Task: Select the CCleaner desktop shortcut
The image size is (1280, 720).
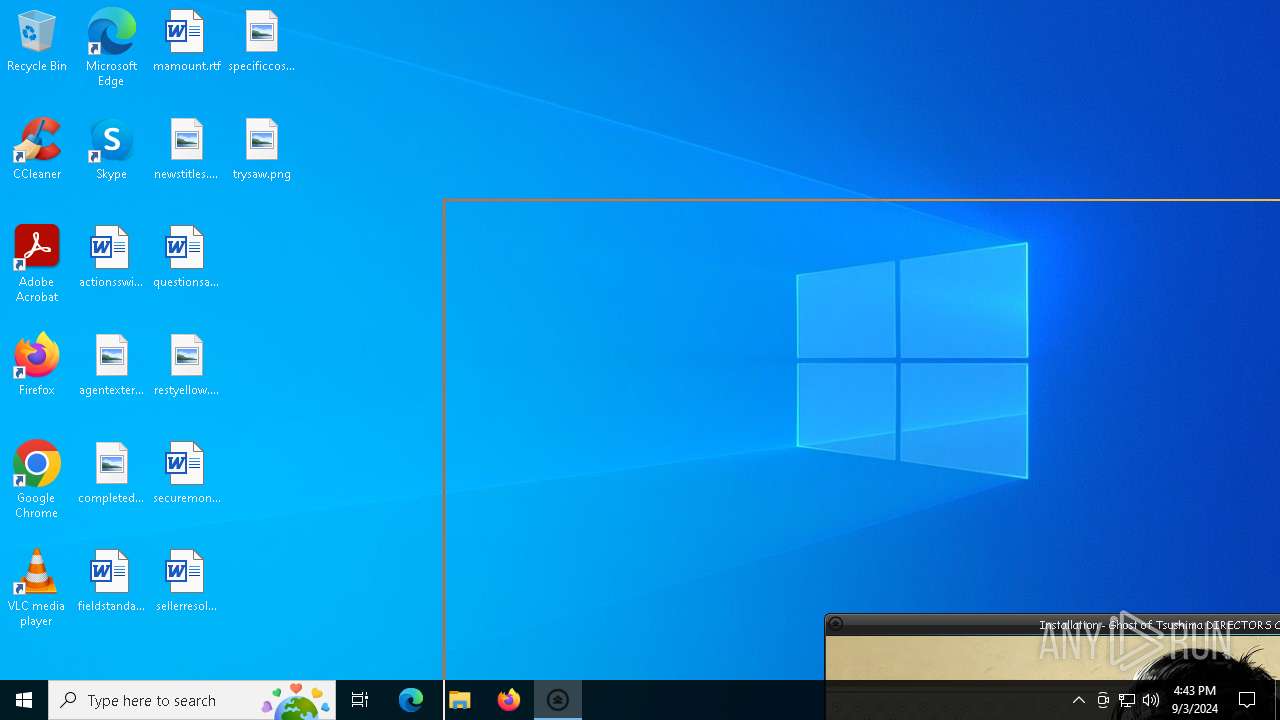Action: [37, 149]
